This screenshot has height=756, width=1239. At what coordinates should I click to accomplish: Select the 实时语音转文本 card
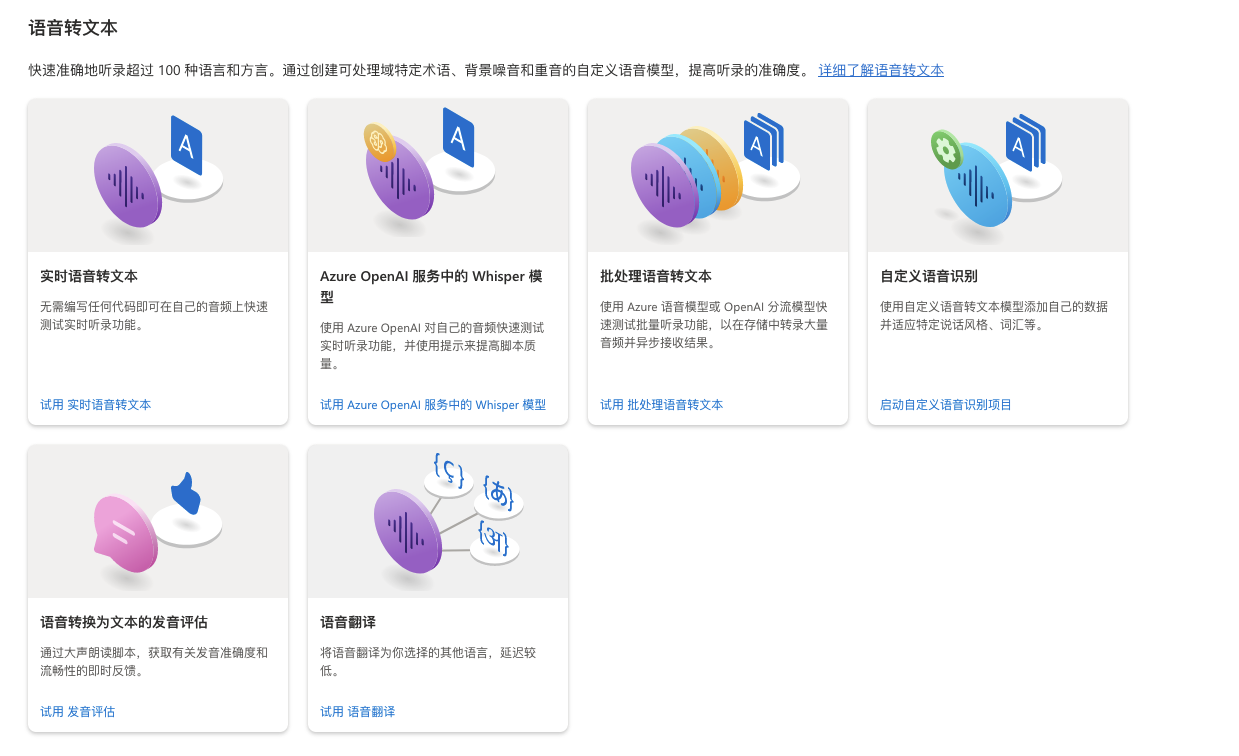pyautogui.click(x=157, y=262)
